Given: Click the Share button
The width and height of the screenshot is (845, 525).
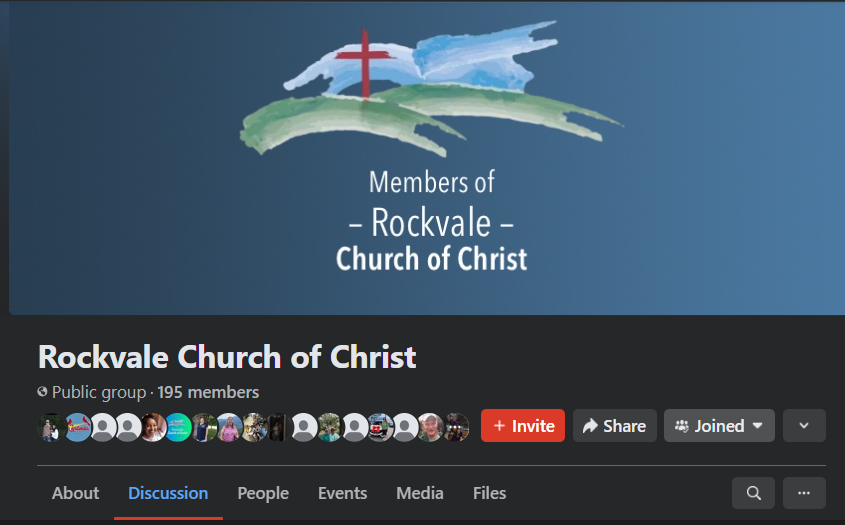Looking at the screenshot, I should (x=615, y=425).
